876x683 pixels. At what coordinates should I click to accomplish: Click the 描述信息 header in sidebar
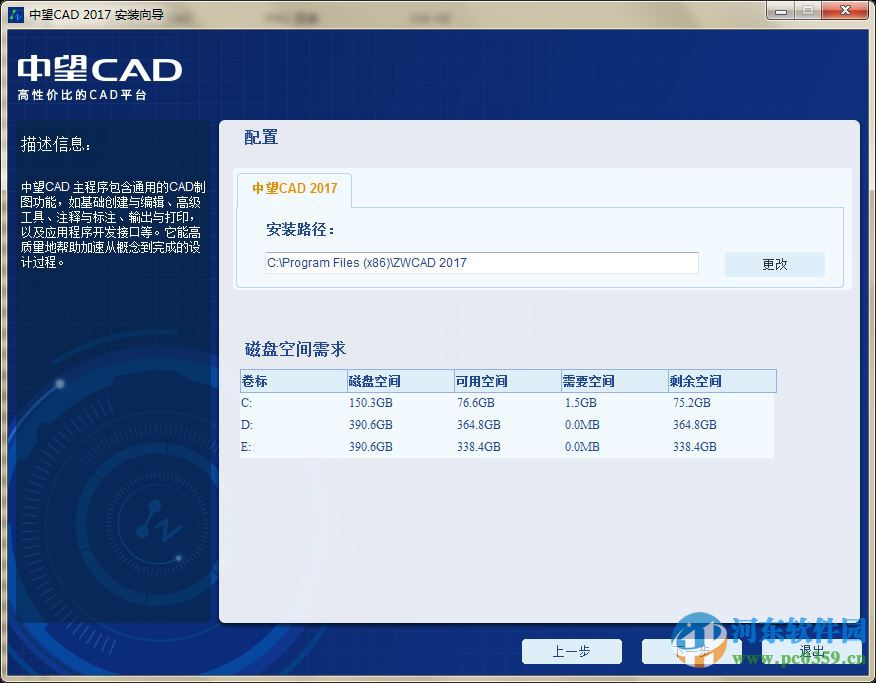(54, 145)
